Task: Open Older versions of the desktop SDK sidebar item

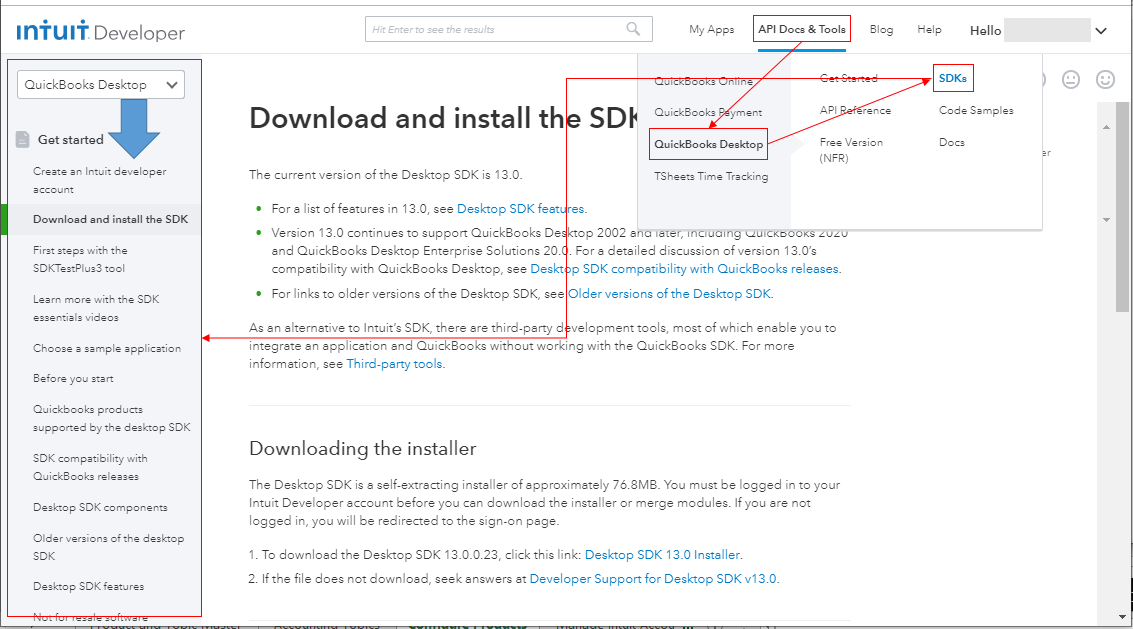Action: click(x=108, y=547)
